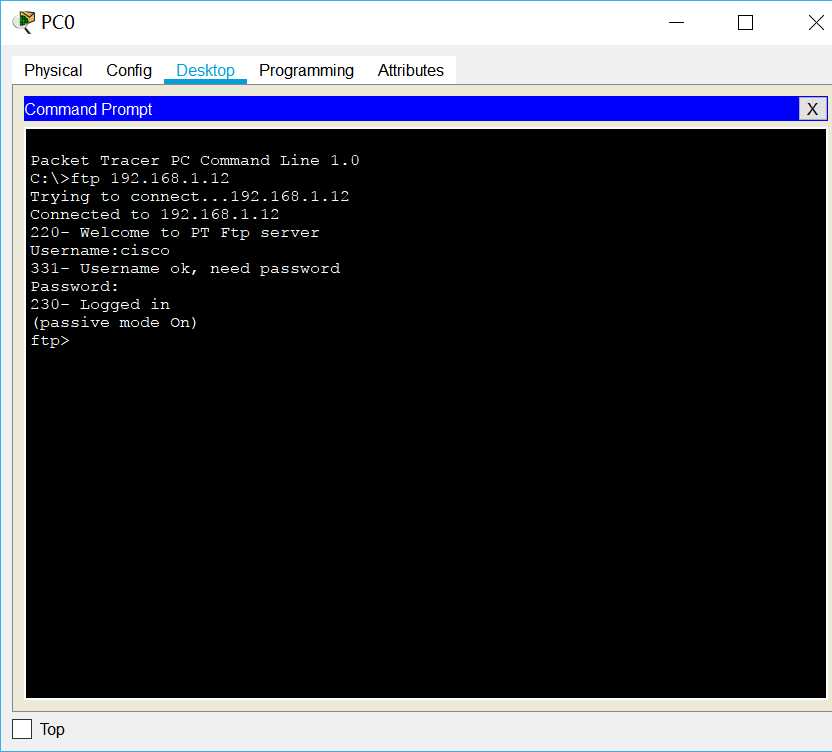Close the Command Prompt panel
832x752 pixels.
click(812, 109)
